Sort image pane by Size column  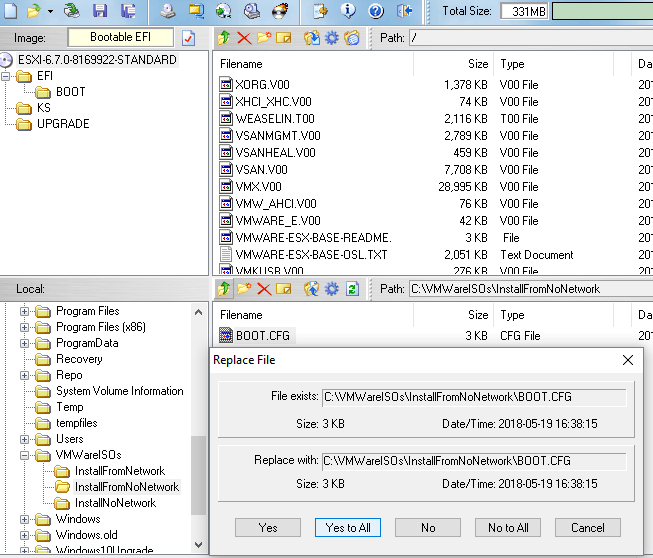[454, 64]
